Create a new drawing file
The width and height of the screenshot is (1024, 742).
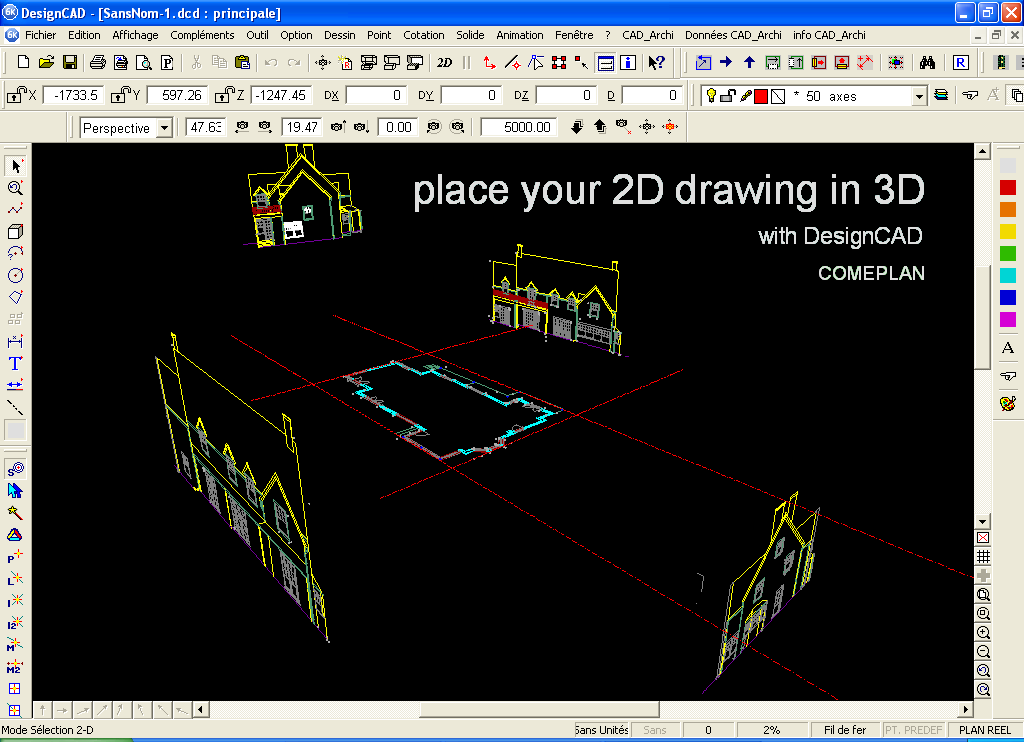pyautogui.click(x=23, y=62)
